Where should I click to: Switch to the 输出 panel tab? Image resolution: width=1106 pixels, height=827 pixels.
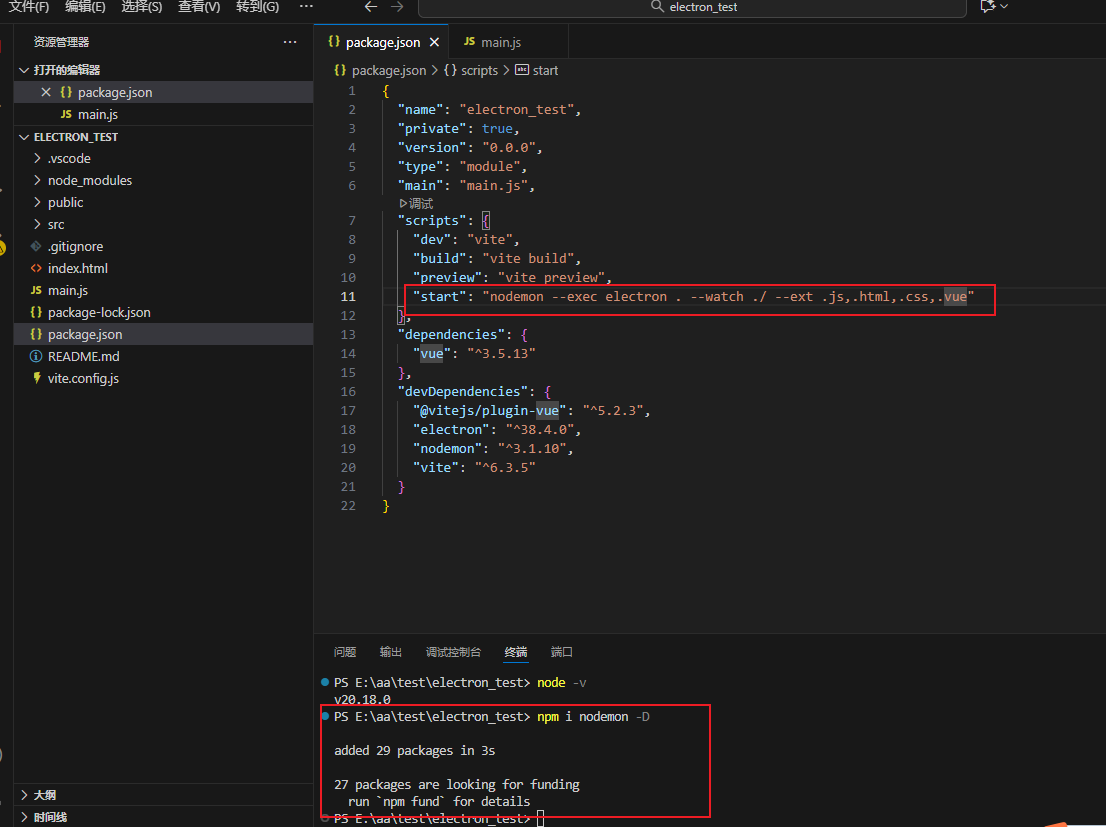[390, 652]
